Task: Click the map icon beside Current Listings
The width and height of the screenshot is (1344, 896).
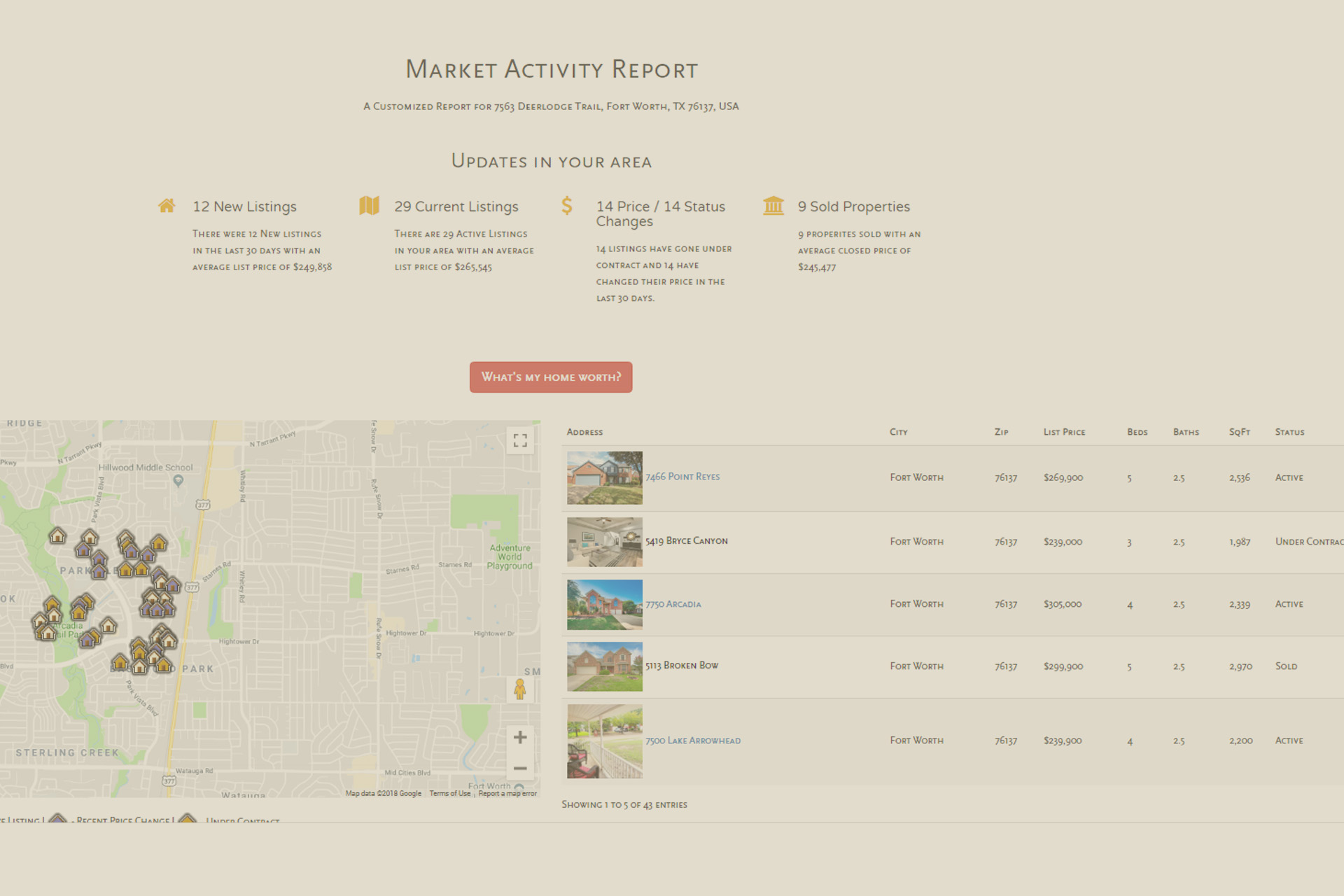Action: pos(369,206)
